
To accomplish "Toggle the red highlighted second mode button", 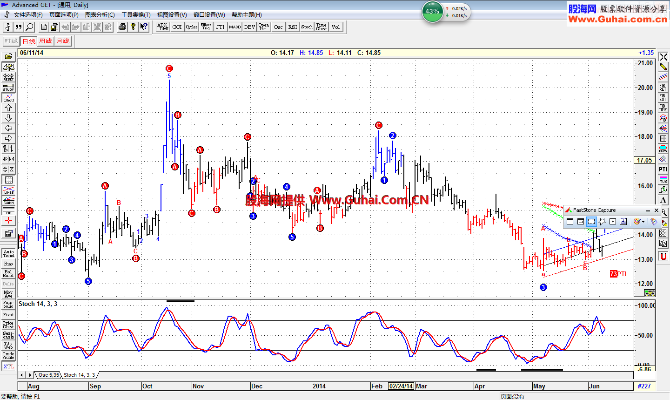I will coord(28,41).
